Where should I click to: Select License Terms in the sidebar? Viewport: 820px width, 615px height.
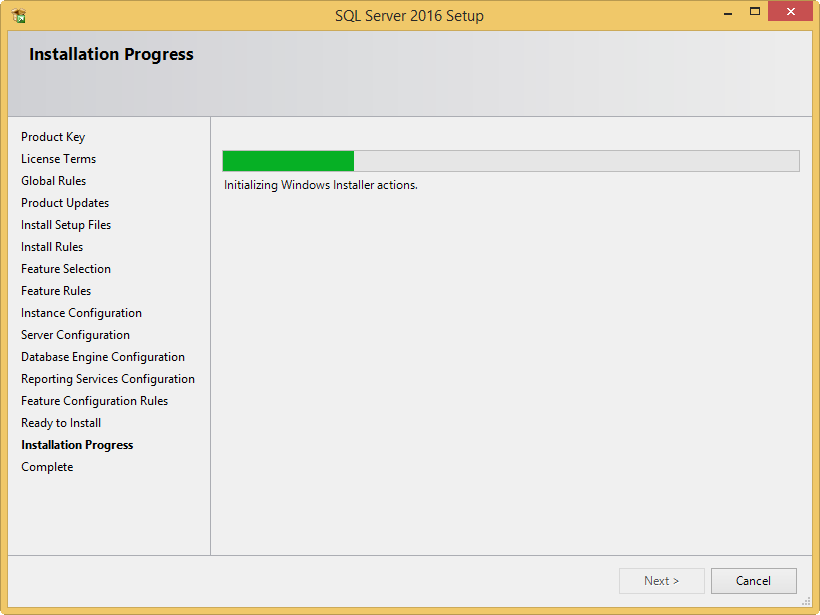(58, 159)
